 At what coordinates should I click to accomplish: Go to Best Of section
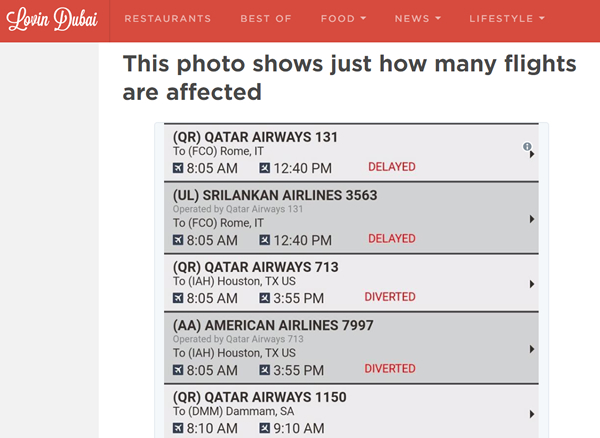pyautogui.click(x=266, y=19)
